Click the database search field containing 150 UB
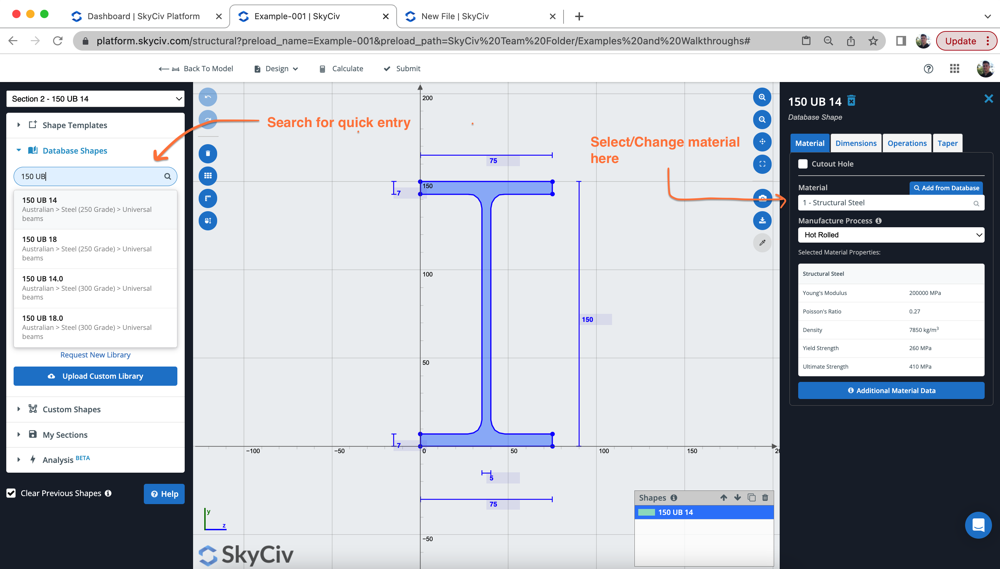The width and height of the screenshot is (1000, 569). (x=96, y=177)
